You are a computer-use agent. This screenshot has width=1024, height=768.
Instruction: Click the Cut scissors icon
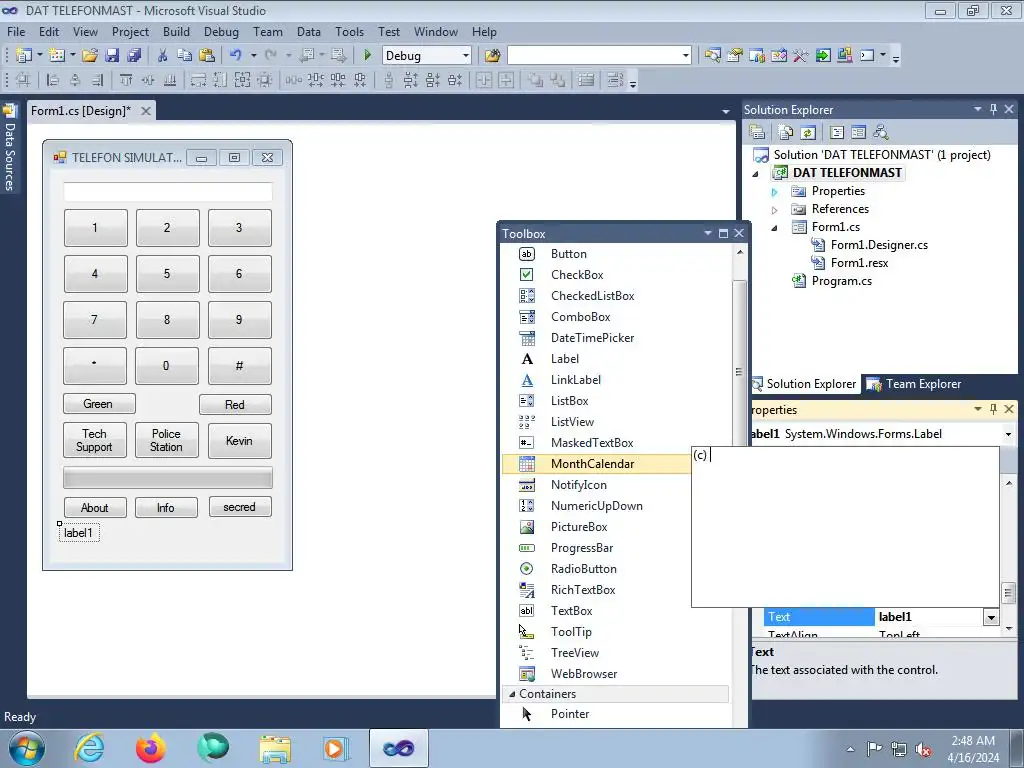[x=163, y=56]
